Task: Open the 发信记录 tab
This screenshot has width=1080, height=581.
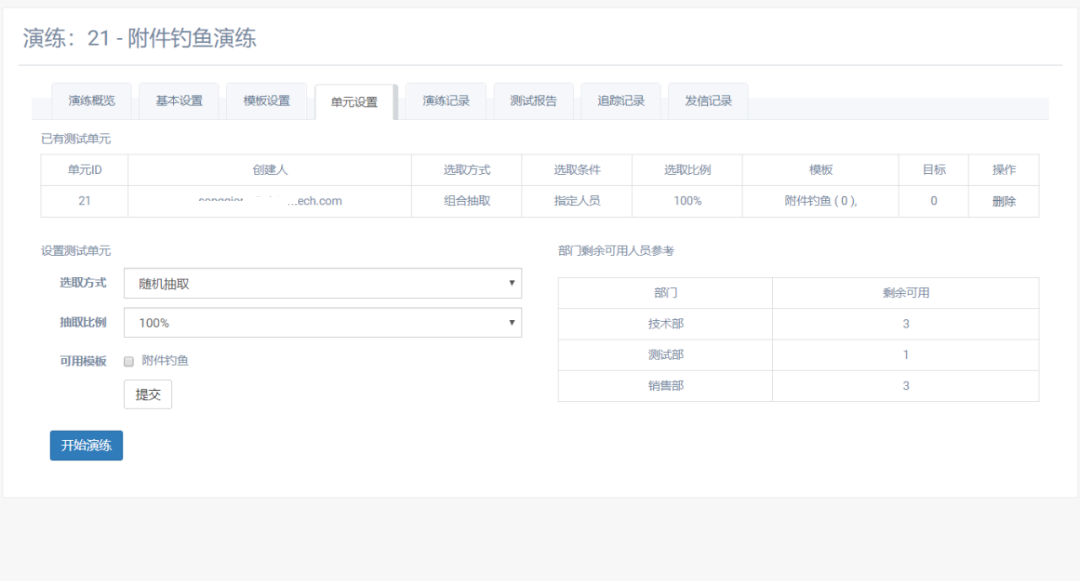Action: click(x=708, y=101)
